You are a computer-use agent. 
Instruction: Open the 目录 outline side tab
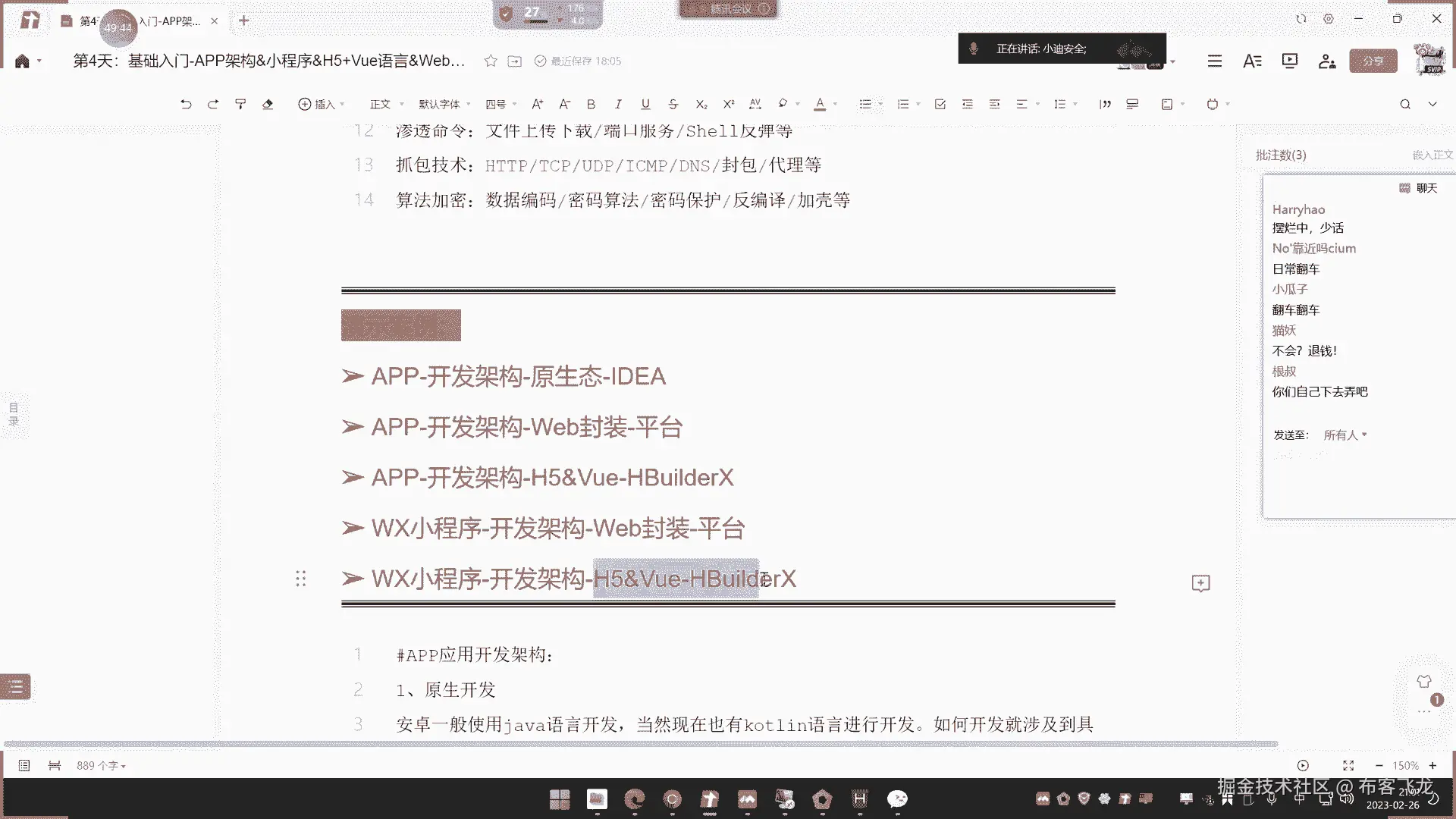(x=14, y=413)
